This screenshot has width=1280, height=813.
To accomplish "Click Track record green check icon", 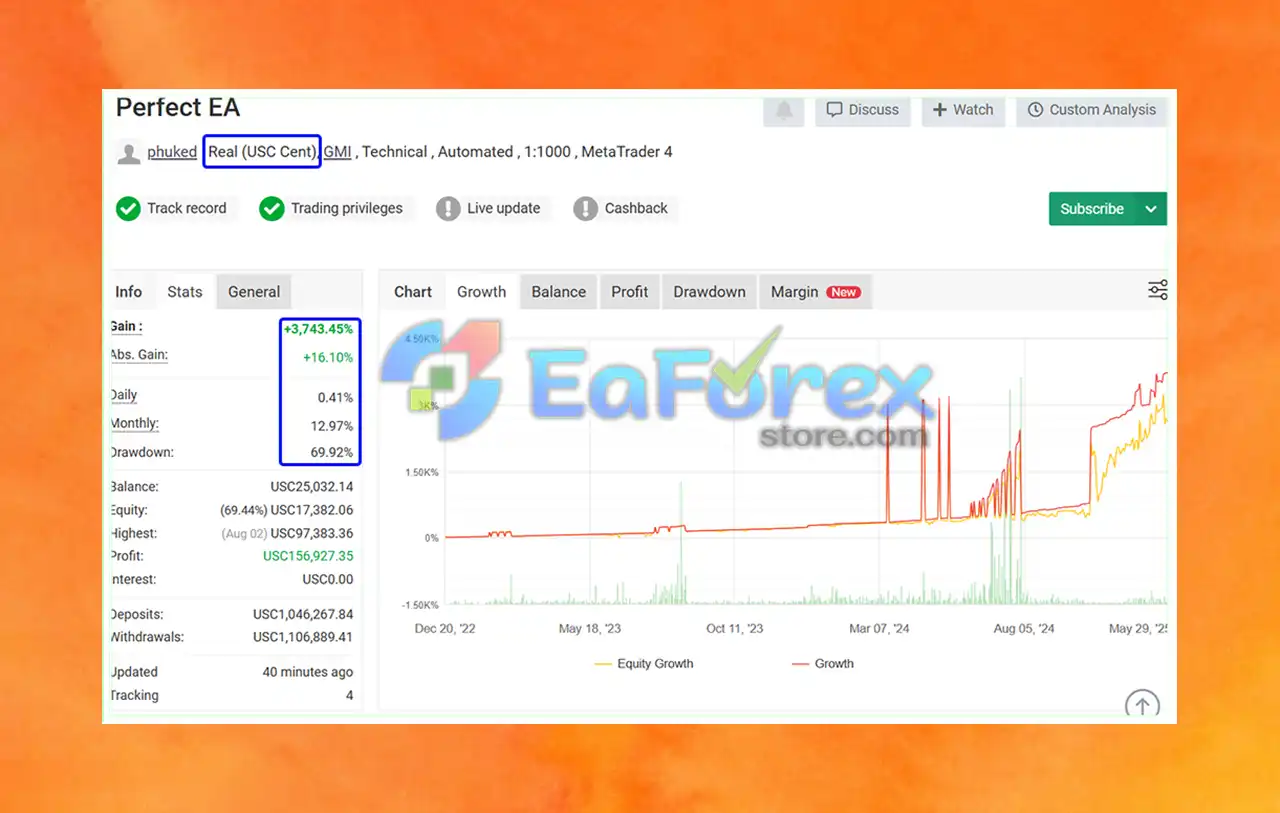I will (128, 208).
